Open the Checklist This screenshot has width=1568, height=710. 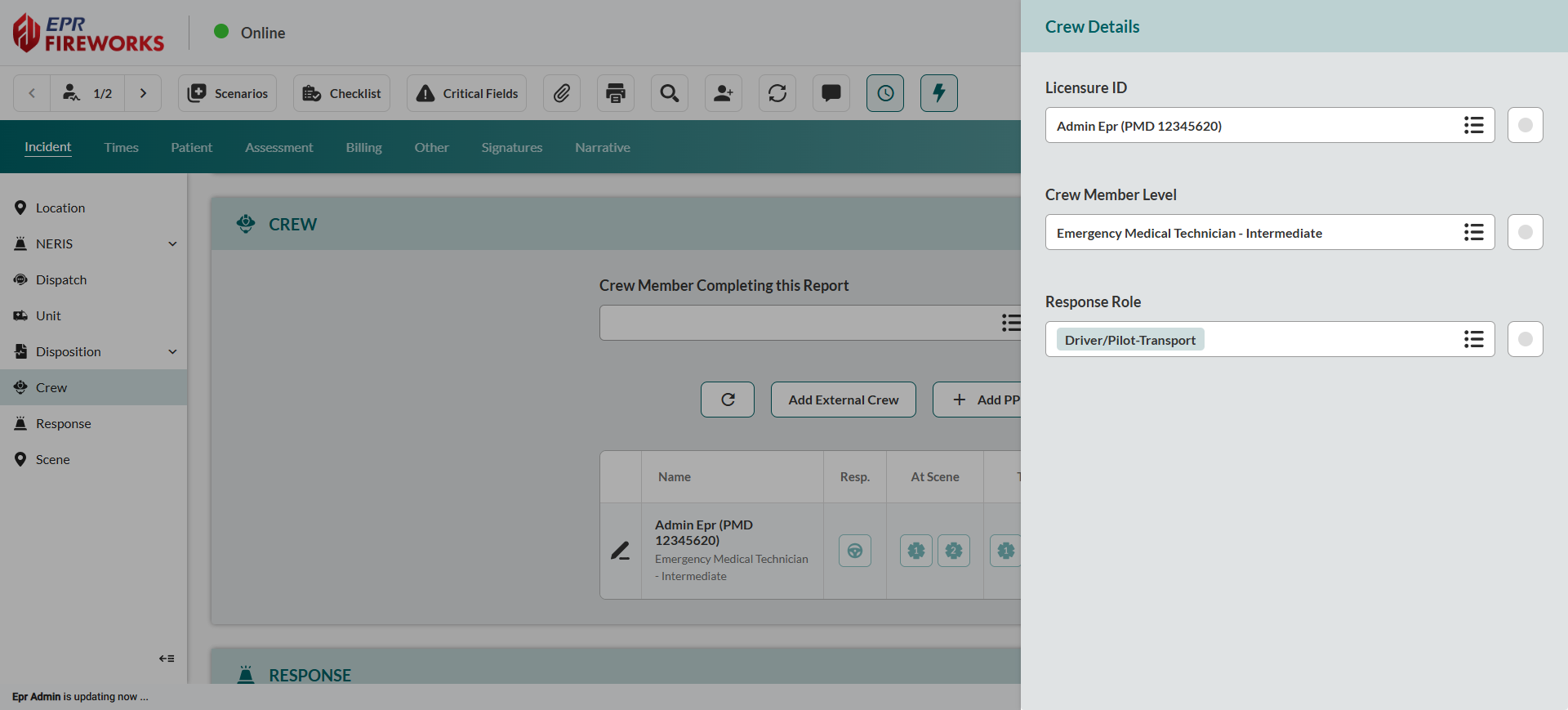(341, 93)
